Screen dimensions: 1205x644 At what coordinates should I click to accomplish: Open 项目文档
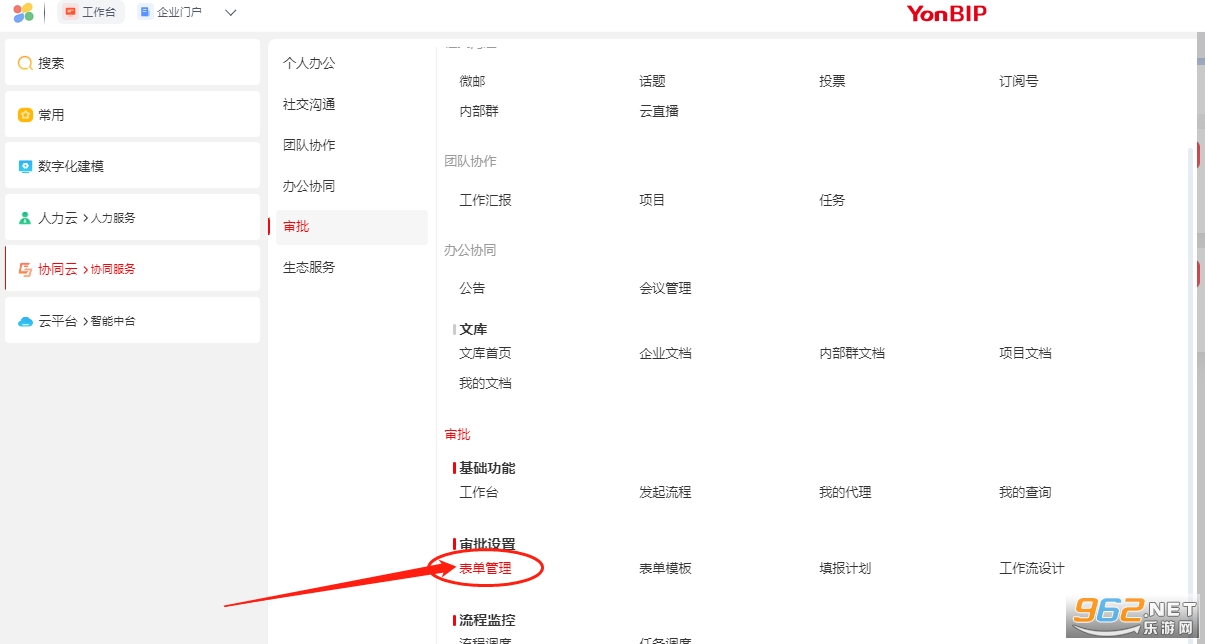1025,353
